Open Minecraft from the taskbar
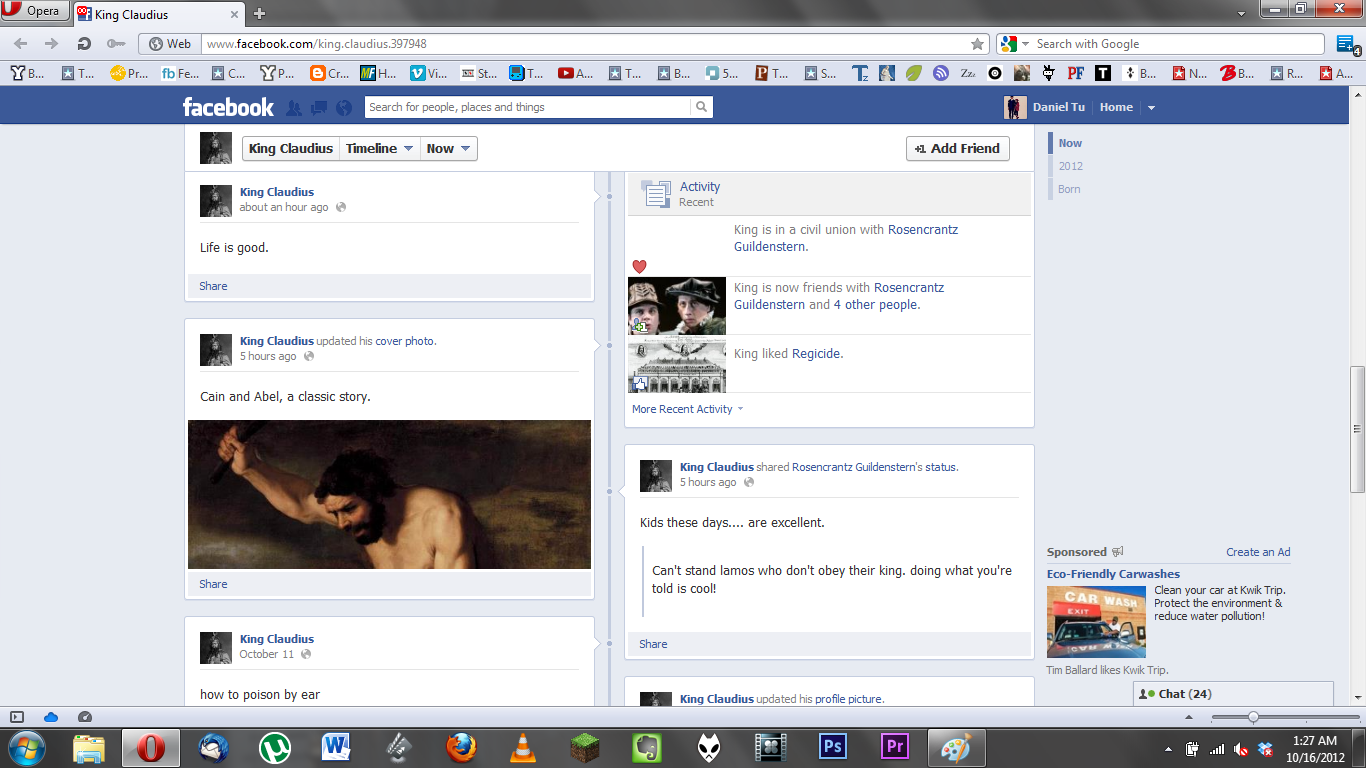Screen dimensions: 1366x768 [x=585, y=748]
